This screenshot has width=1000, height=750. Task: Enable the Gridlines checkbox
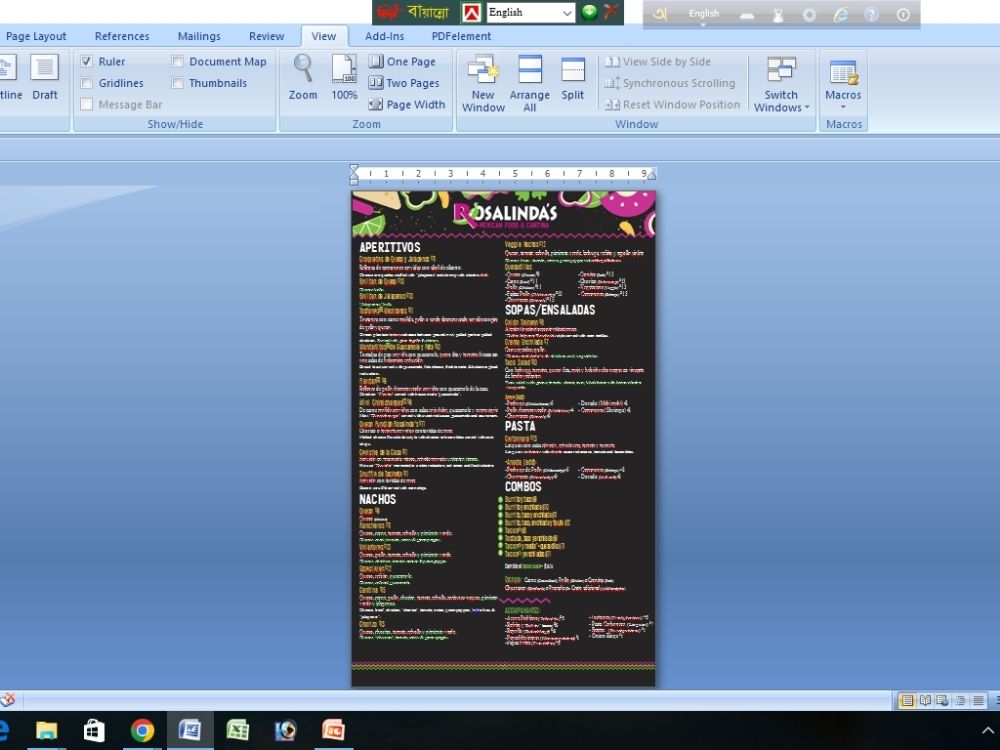pyautogui.click(x=87, y=83)
